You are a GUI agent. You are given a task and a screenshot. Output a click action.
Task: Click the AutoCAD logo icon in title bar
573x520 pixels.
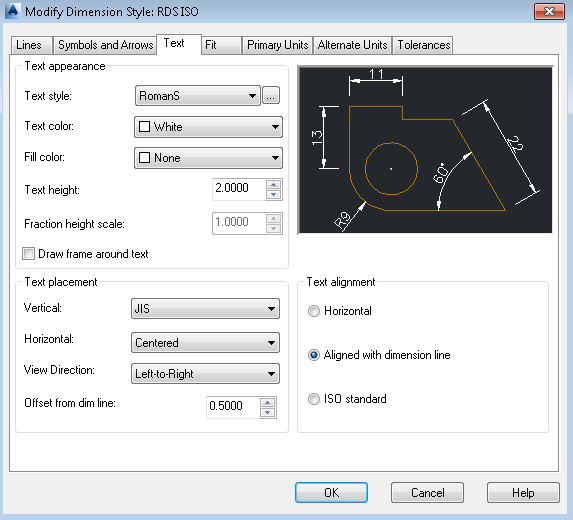tap(12, 11)
